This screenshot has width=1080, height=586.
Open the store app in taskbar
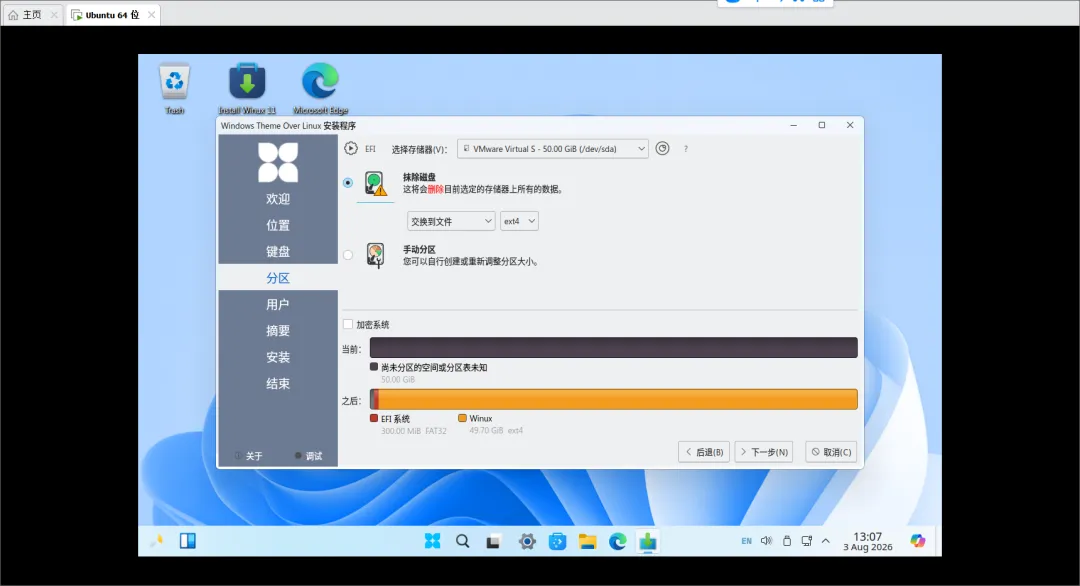(x=557, y=542)
